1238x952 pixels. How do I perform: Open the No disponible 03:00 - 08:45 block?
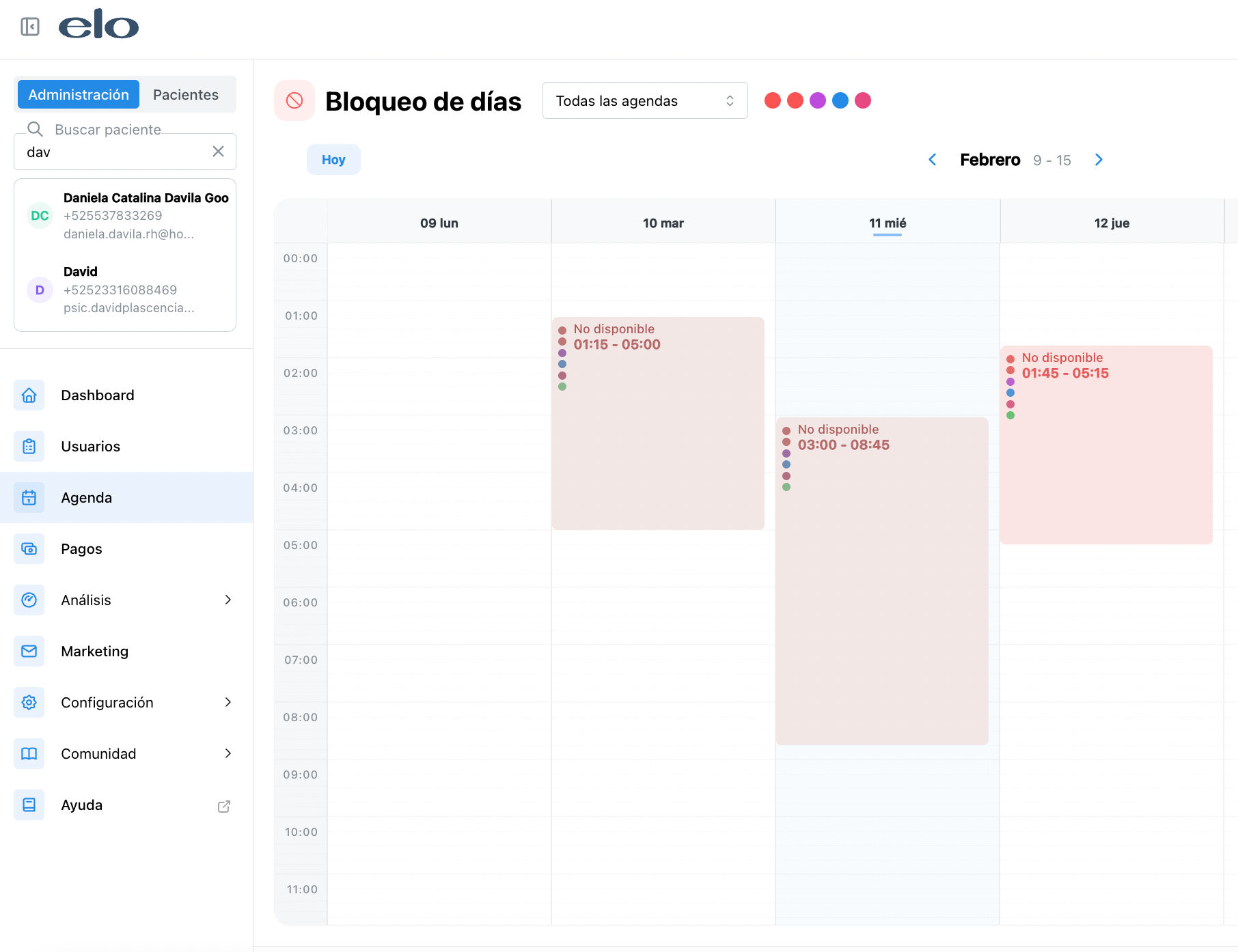(x=881, y=580)
